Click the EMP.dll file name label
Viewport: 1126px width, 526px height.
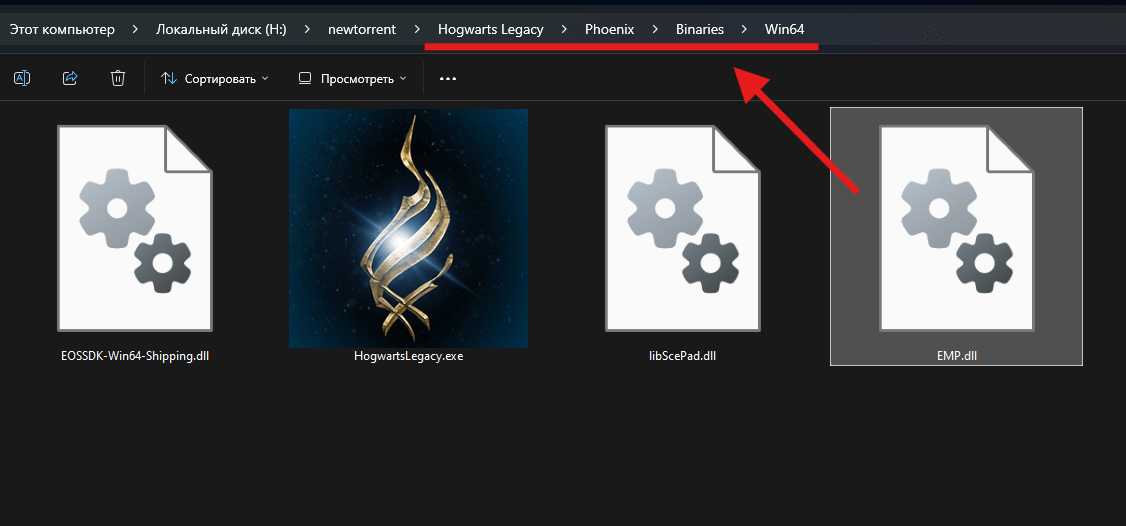(x=957, y=356)
